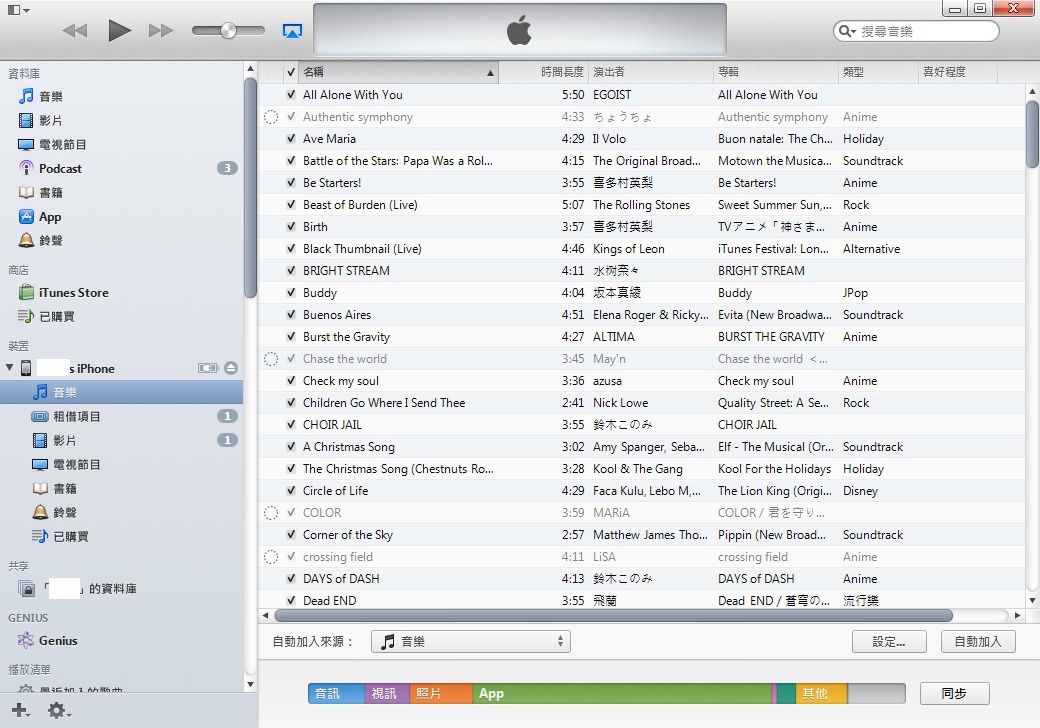Open 書籍 under the iPhone
Screen dimensions: 1040x728
point(54,489)
